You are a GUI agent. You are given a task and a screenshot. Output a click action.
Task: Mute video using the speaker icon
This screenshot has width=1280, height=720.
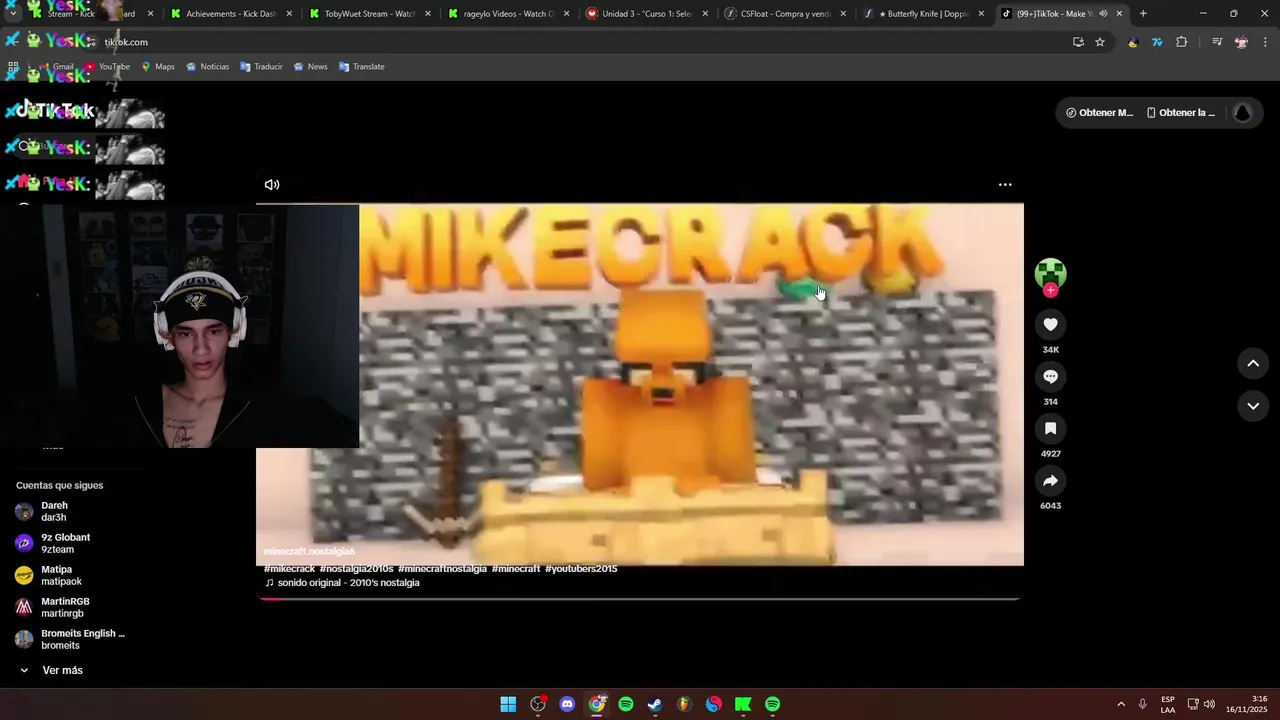click(272, 185)
